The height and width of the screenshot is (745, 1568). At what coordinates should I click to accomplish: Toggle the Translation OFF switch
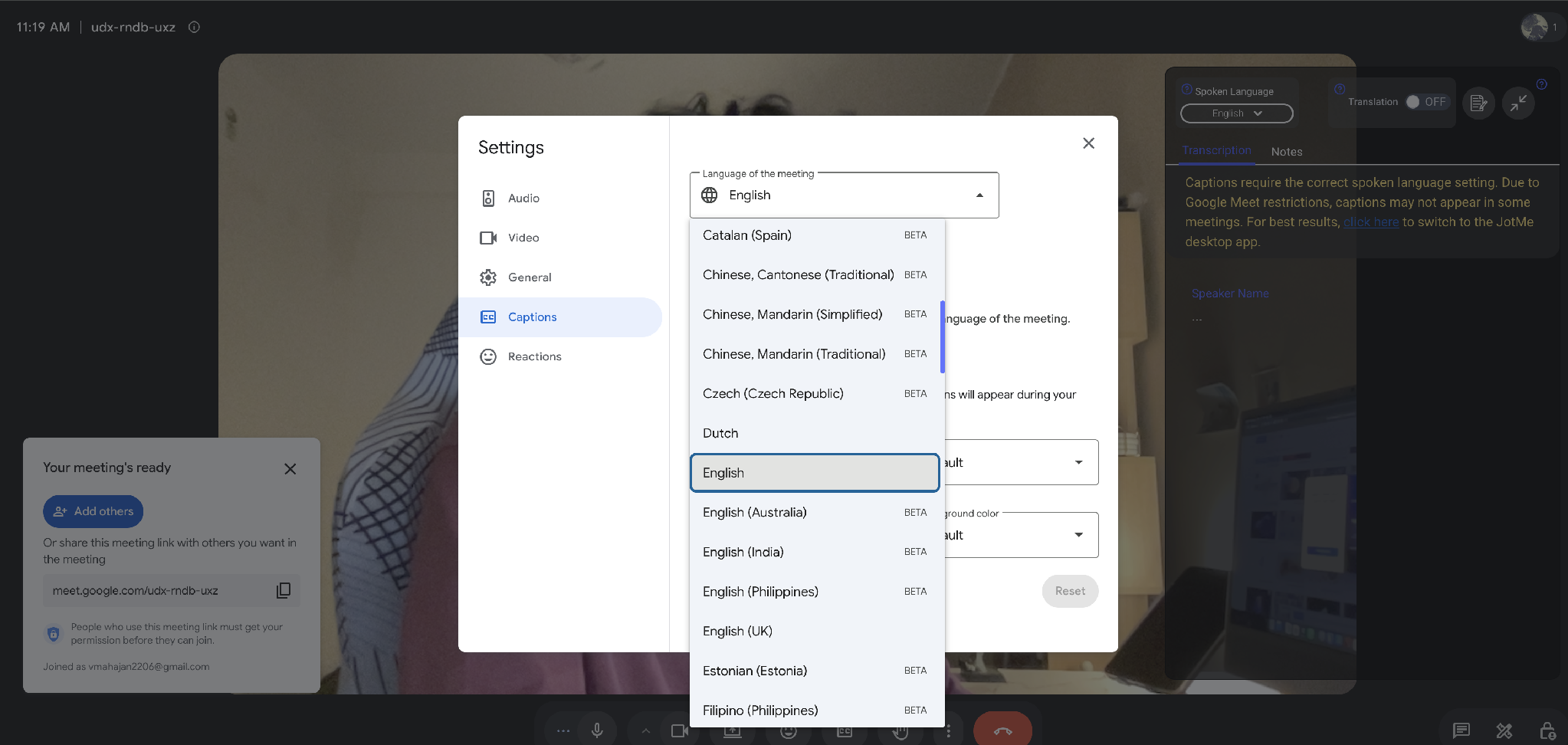click(1427, 102)
